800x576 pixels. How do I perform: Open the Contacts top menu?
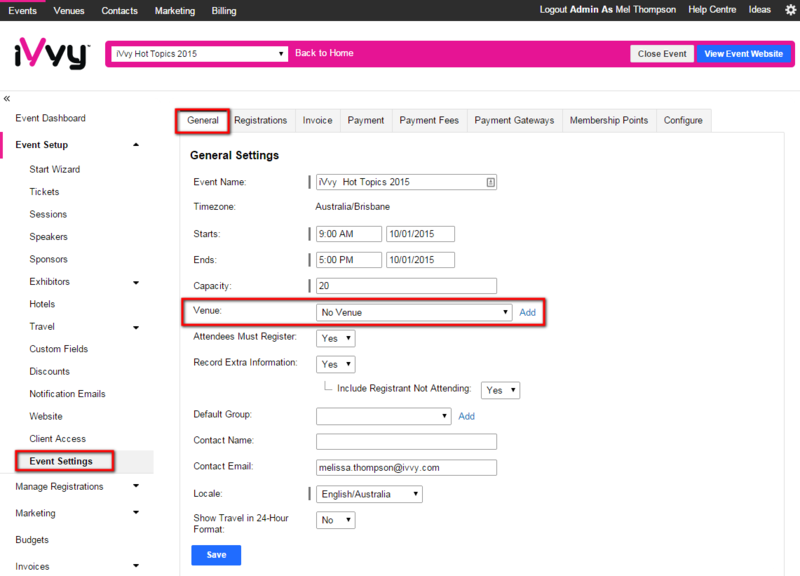(x=119, y=11)
